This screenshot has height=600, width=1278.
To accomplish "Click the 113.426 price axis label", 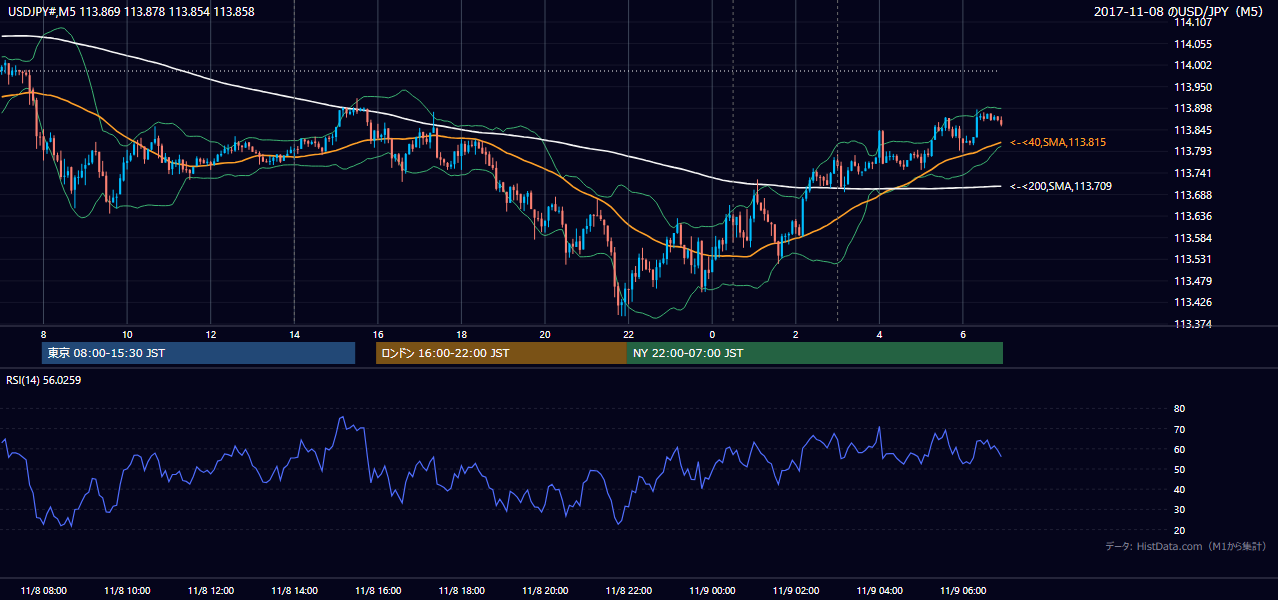I will point(1193,302).
